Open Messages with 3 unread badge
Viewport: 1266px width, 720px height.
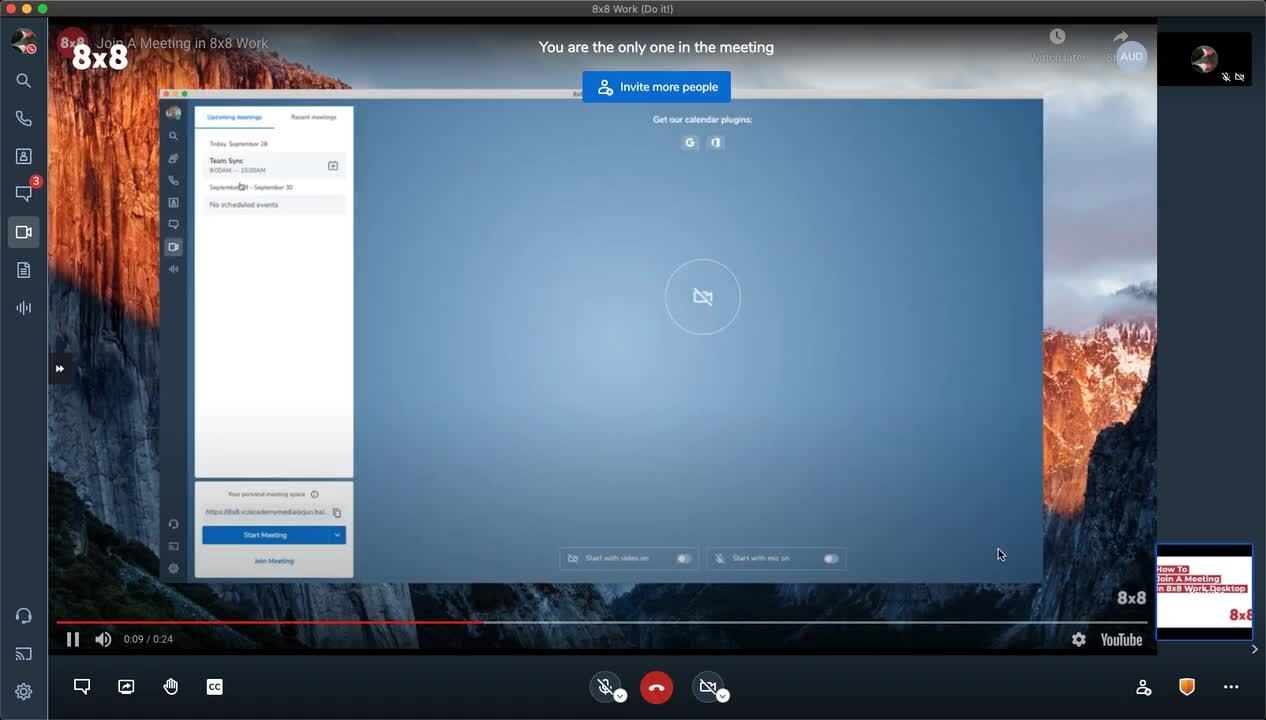coord(24,192)
